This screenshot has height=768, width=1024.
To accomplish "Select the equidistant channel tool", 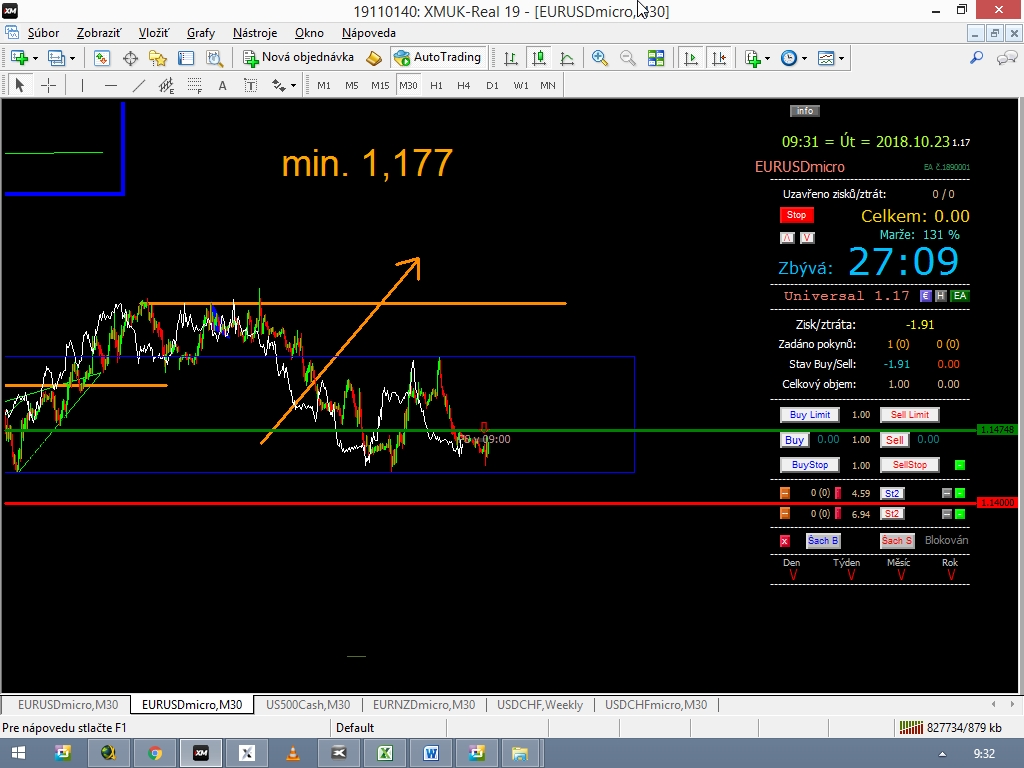I will tap(167, 85).
